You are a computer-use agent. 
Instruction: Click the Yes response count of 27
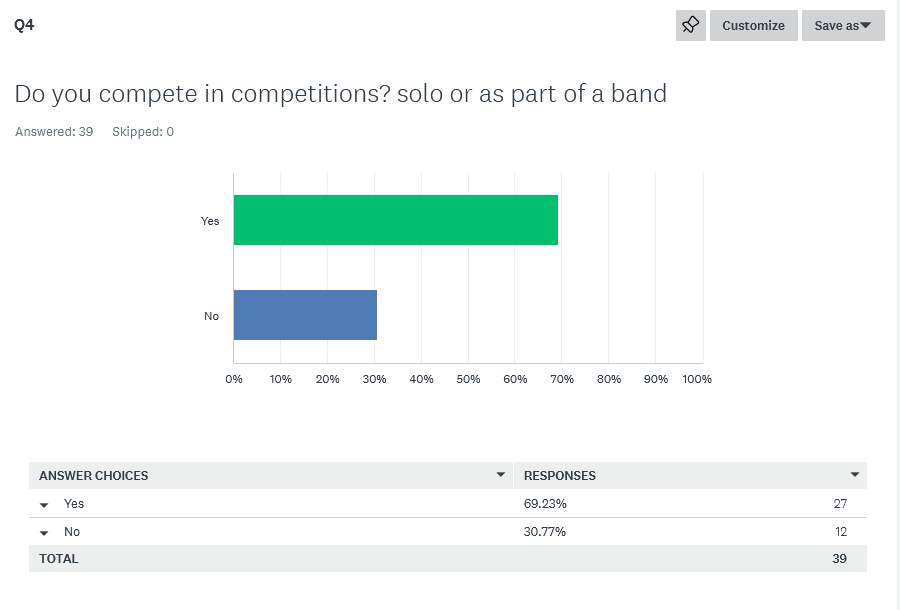click(839, 504)
